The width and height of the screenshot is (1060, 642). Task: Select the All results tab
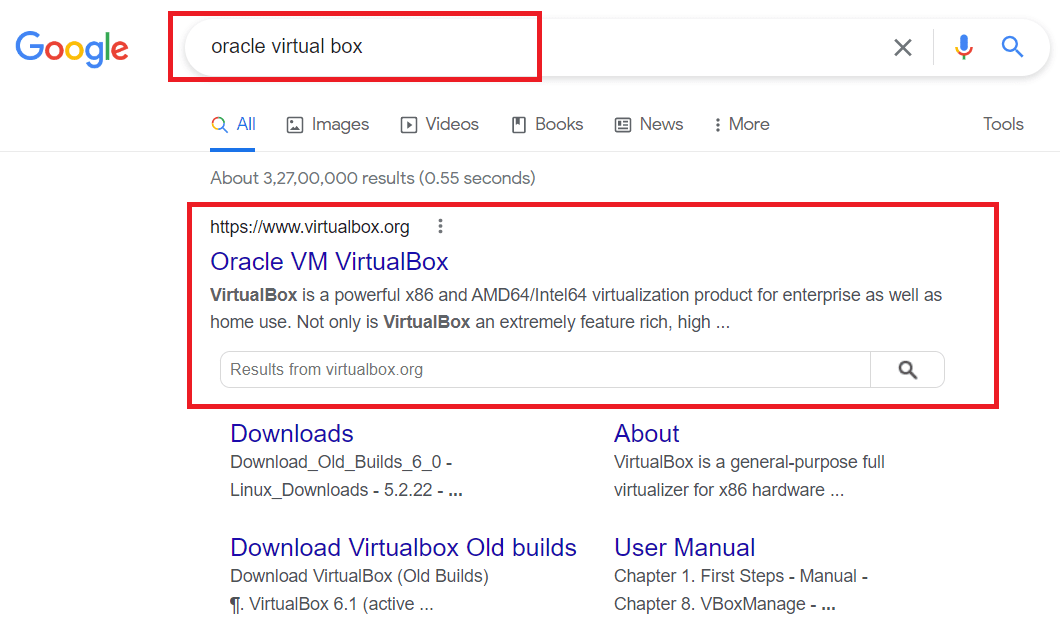[233, 124]
